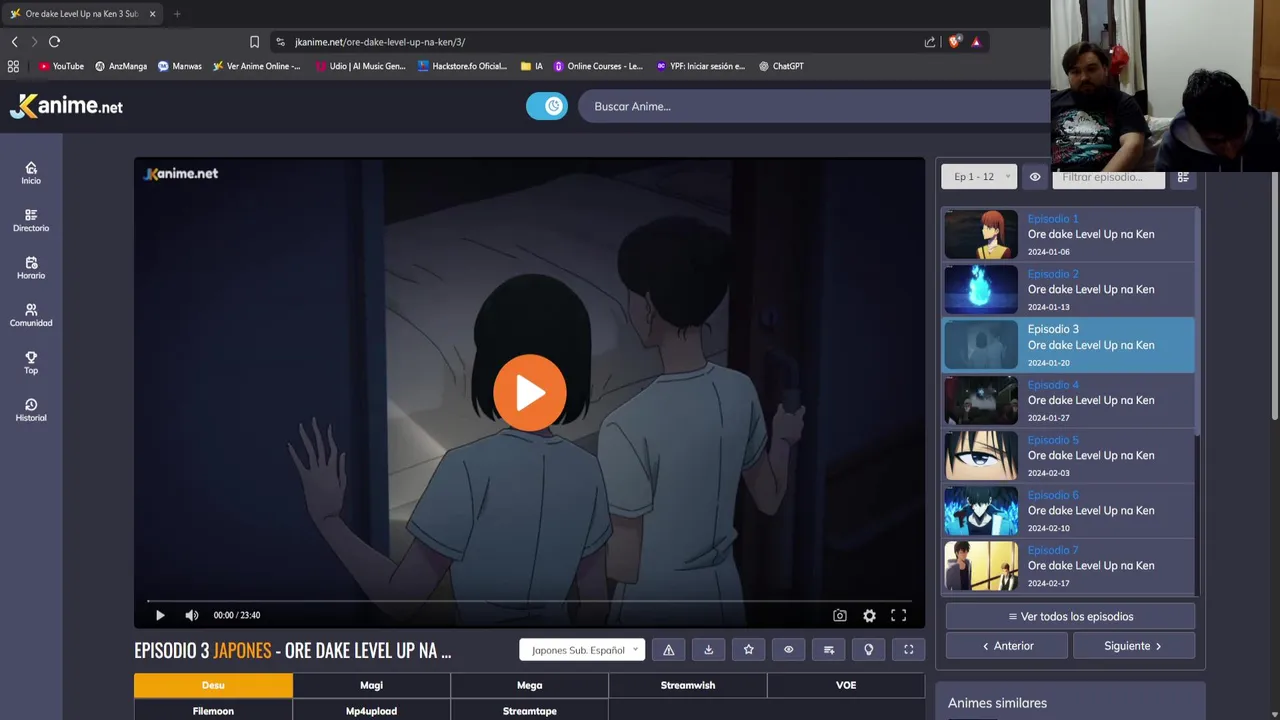The height and width of the screenshot is (720, 1280).
Task: Open Episodio 2 in the episode list
Action: coord(1069,289)
